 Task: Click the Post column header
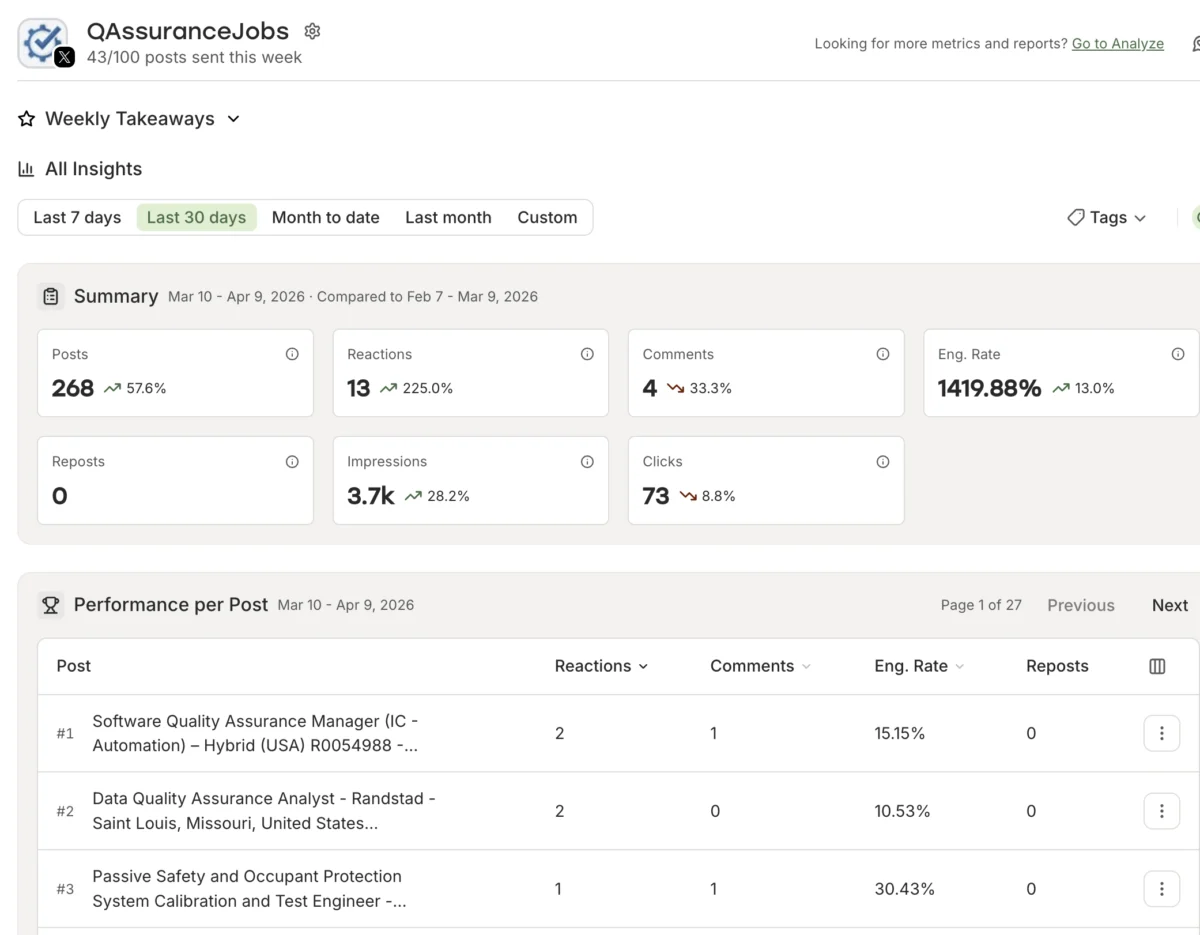(74, 666)
